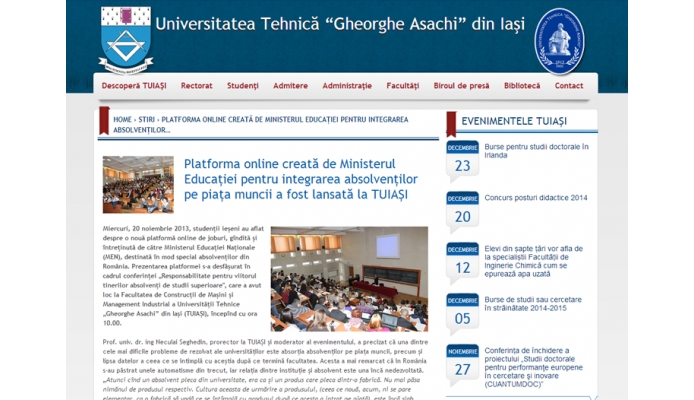This screenshot has width=694, height=400.
Task: Click the university shield crest logo
Action: [x=126, y=40]
